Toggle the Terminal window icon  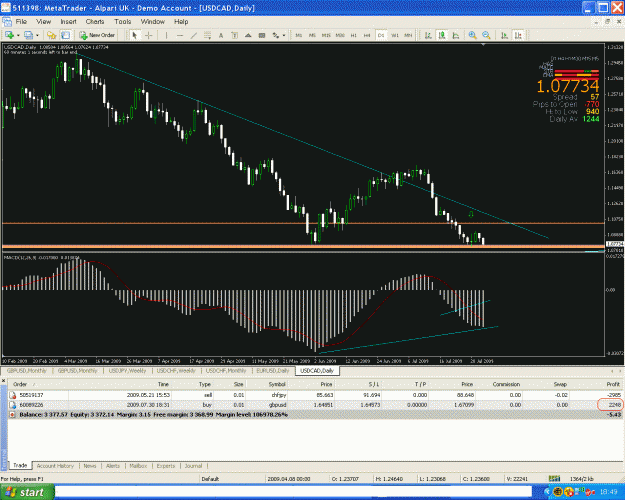coord(65,35)
